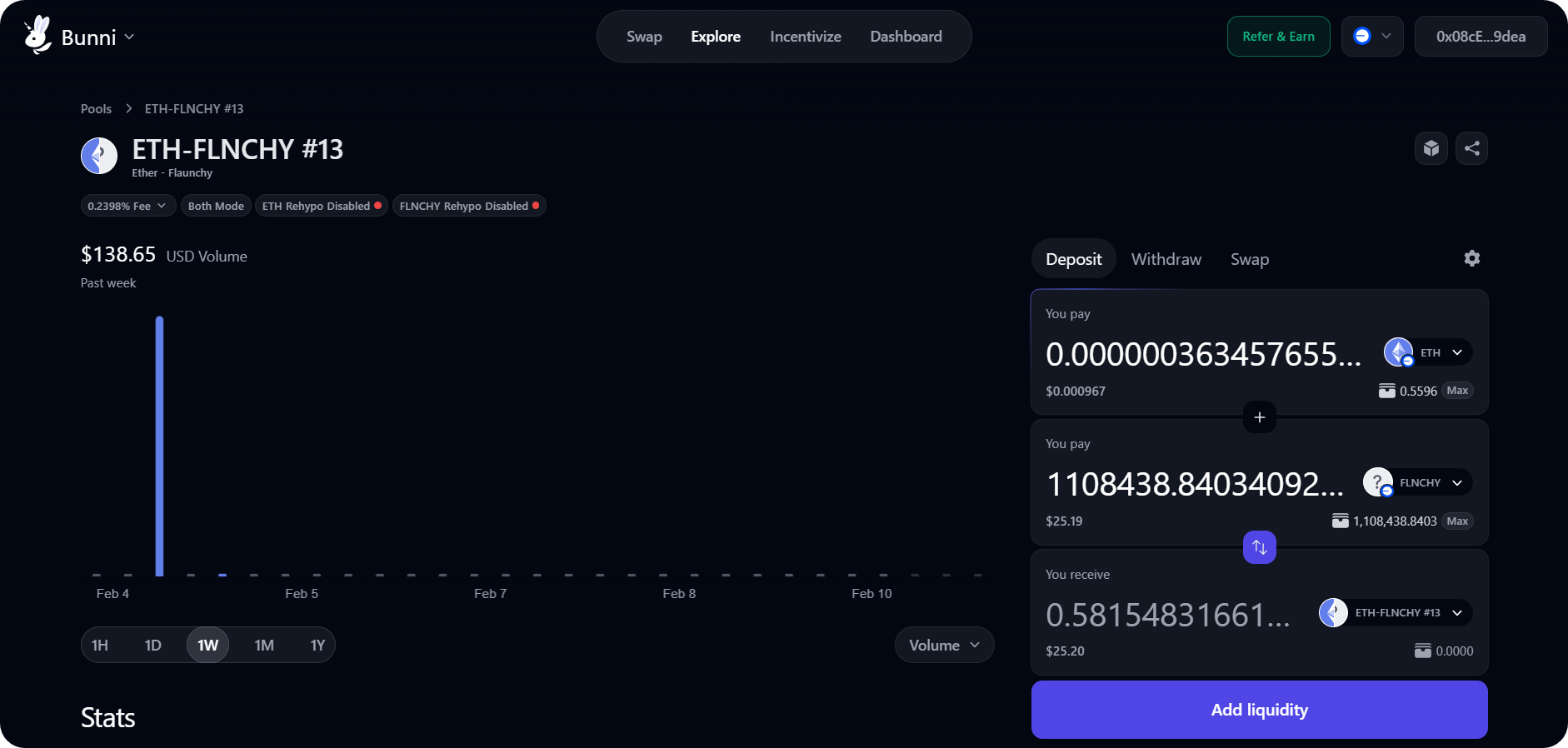The image size is (1568, 748).
Task: Open the Dashboard navigation item
Action: (906, 37)
